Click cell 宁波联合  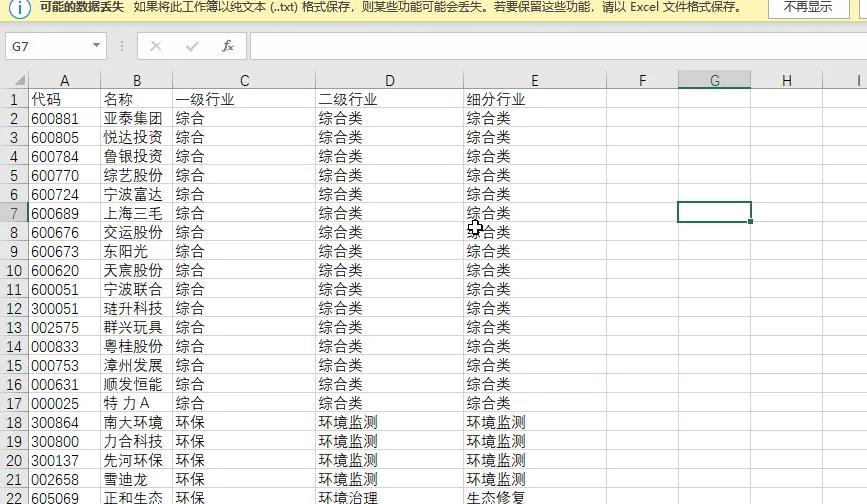(137, 289)
